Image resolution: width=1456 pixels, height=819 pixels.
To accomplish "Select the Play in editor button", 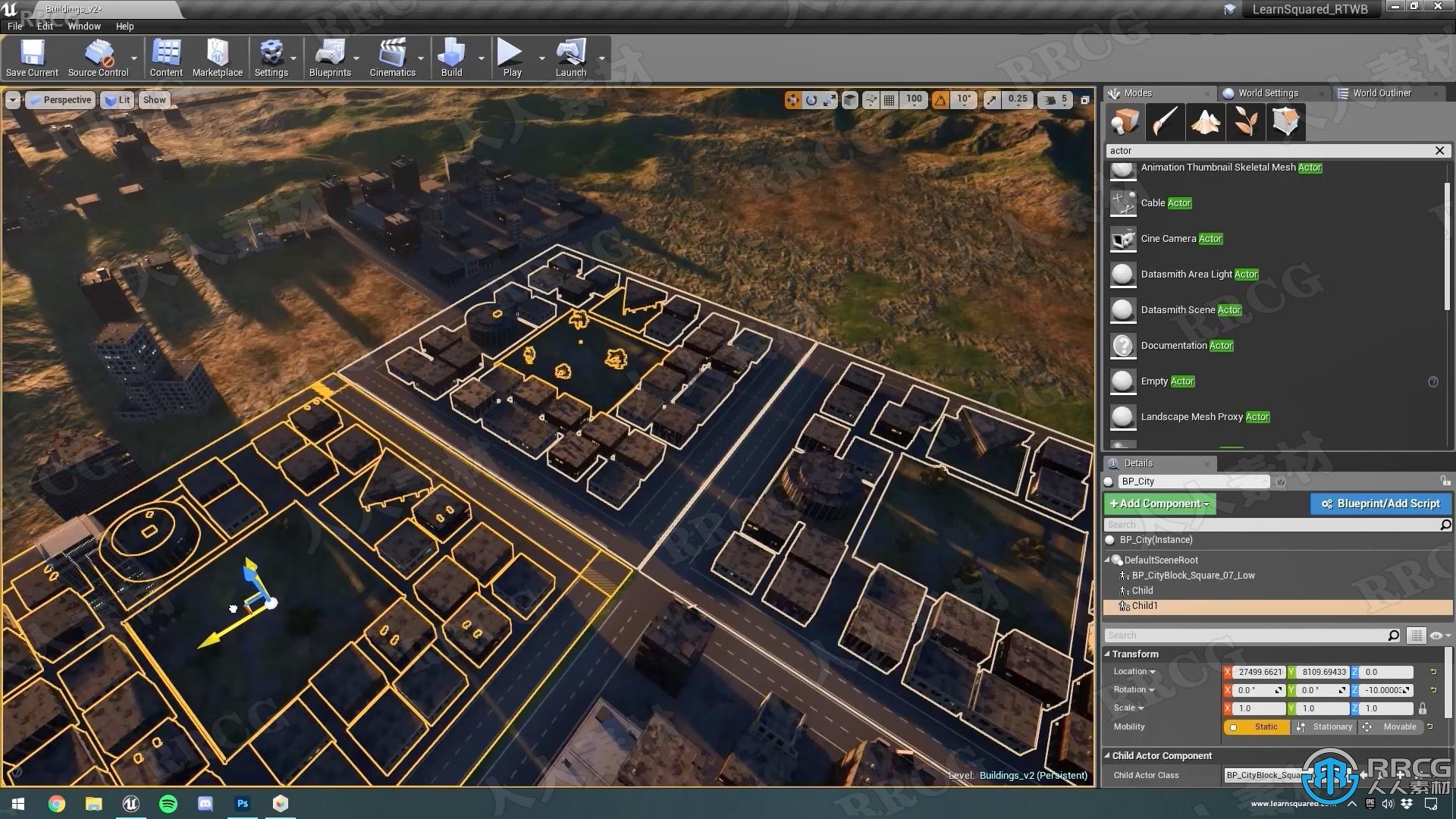I will pyautogui.click(x=511, y=57).
